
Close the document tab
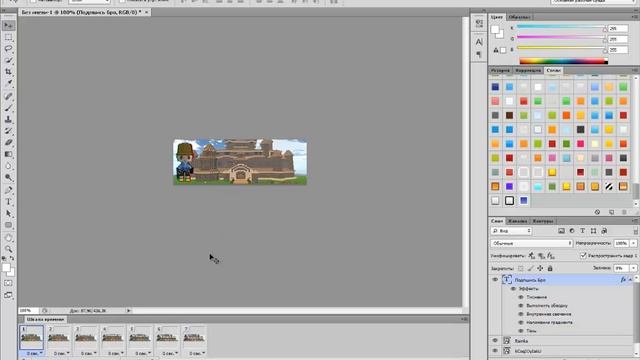coord(146,12)
